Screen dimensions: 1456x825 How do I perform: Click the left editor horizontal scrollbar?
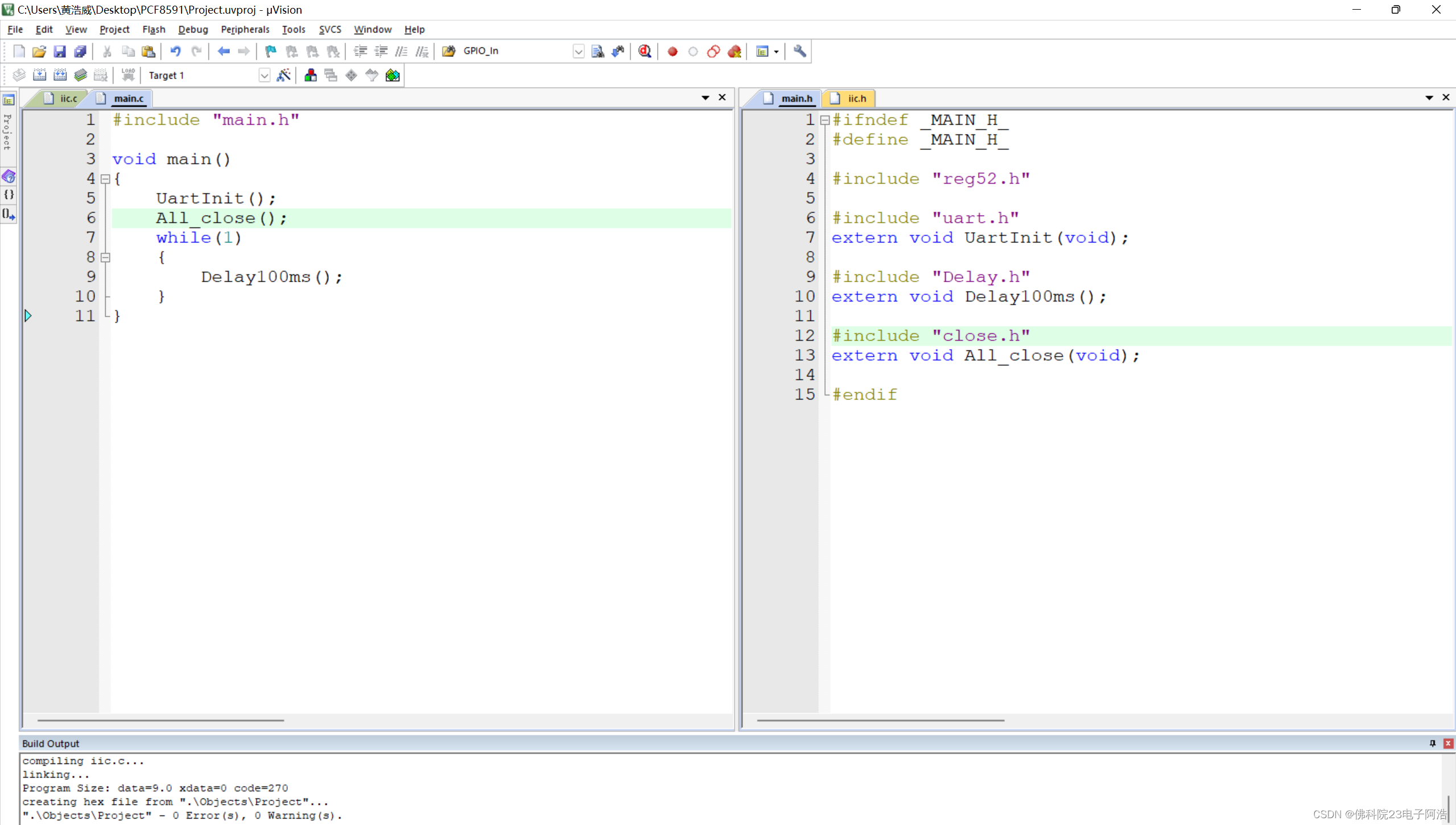click(161, 720)
